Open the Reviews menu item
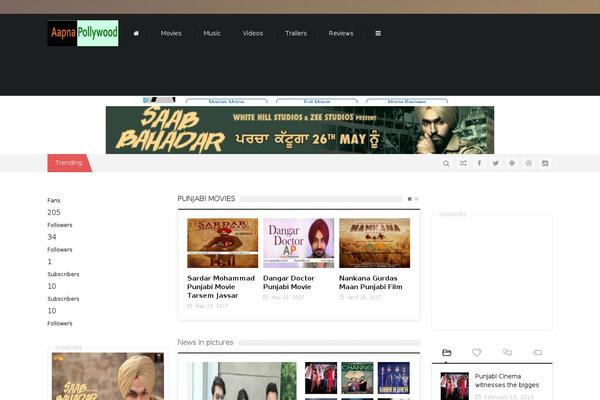 point(341,33)
